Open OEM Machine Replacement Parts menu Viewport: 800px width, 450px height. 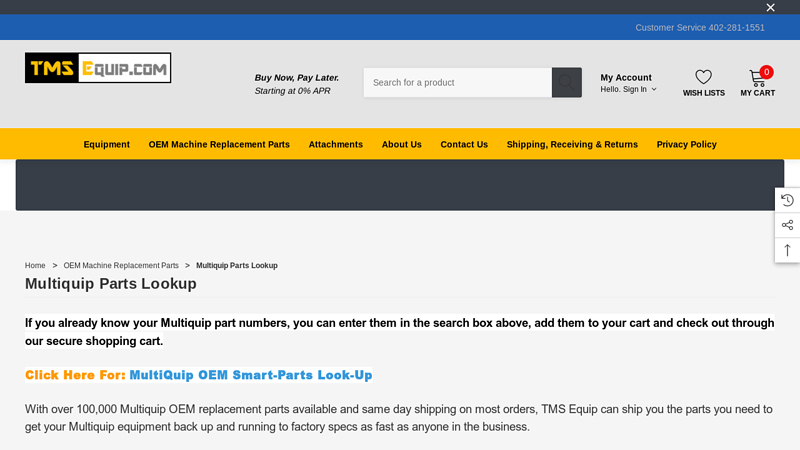[x=219, y=144]
